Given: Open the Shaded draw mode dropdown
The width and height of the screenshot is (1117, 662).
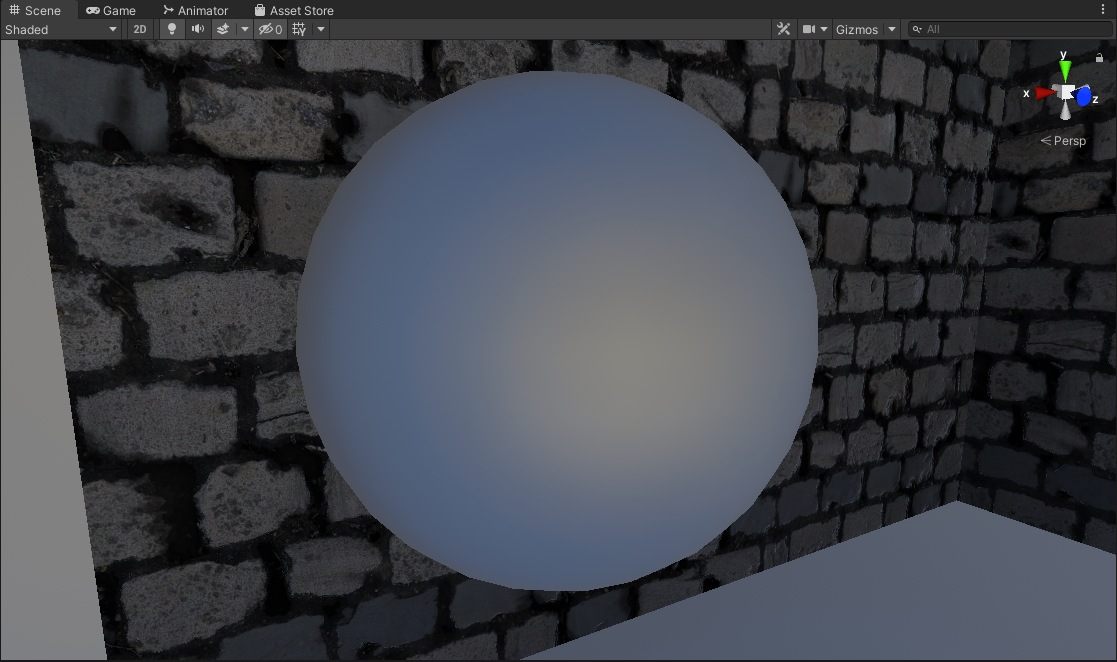Looking at the screenshot, I should [61, 29].
